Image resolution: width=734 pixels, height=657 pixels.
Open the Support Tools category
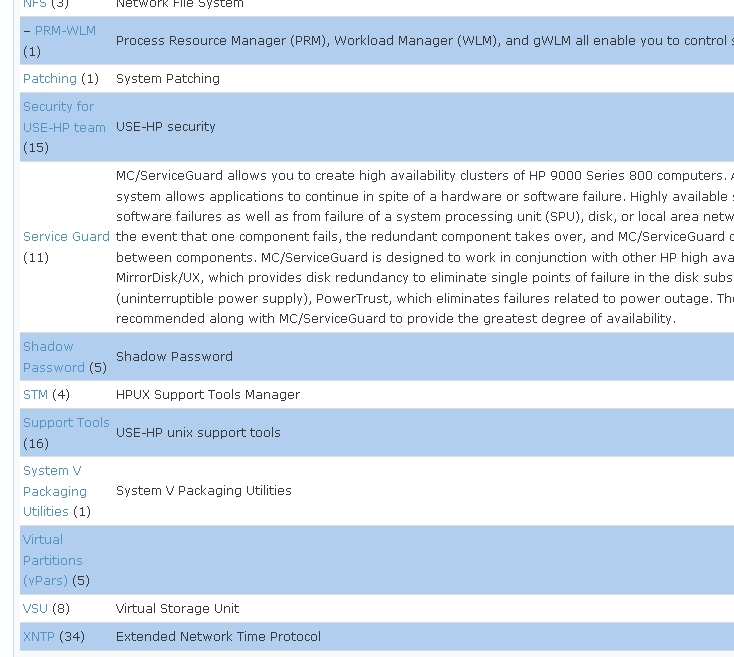point(66,423)
